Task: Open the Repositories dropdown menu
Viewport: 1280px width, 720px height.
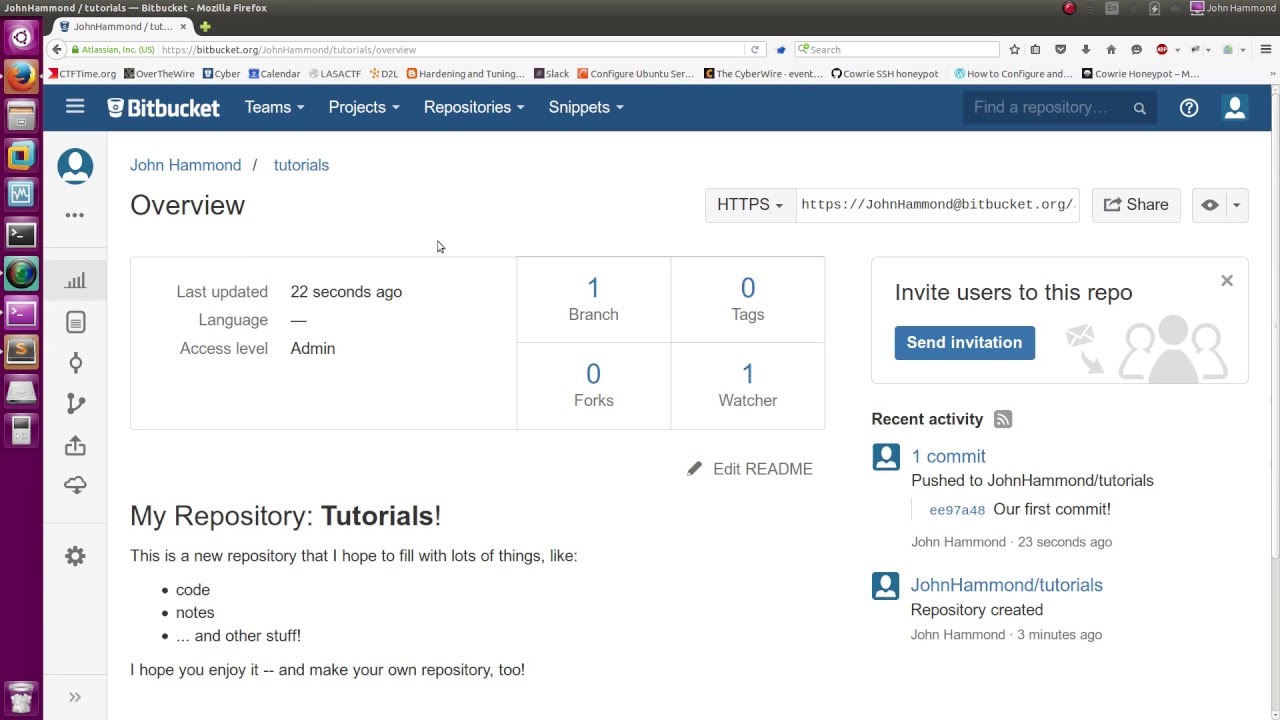Action: [474, 107]
